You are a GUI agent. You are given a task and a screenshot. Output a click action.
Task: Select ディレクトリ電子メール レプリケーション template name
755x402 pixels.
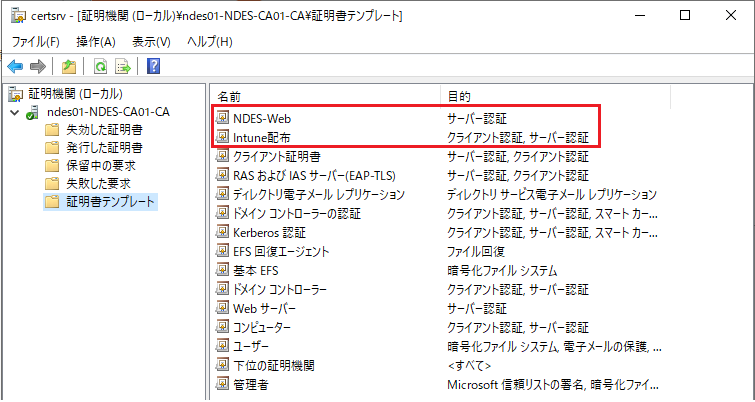(319, 195)
